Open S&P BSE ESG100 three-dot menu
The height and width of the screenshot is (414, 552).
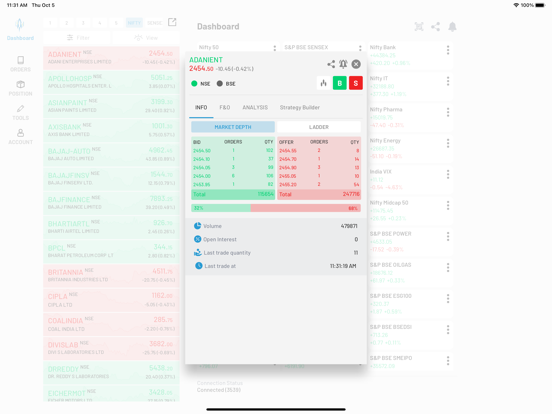(x=448, y=299)
